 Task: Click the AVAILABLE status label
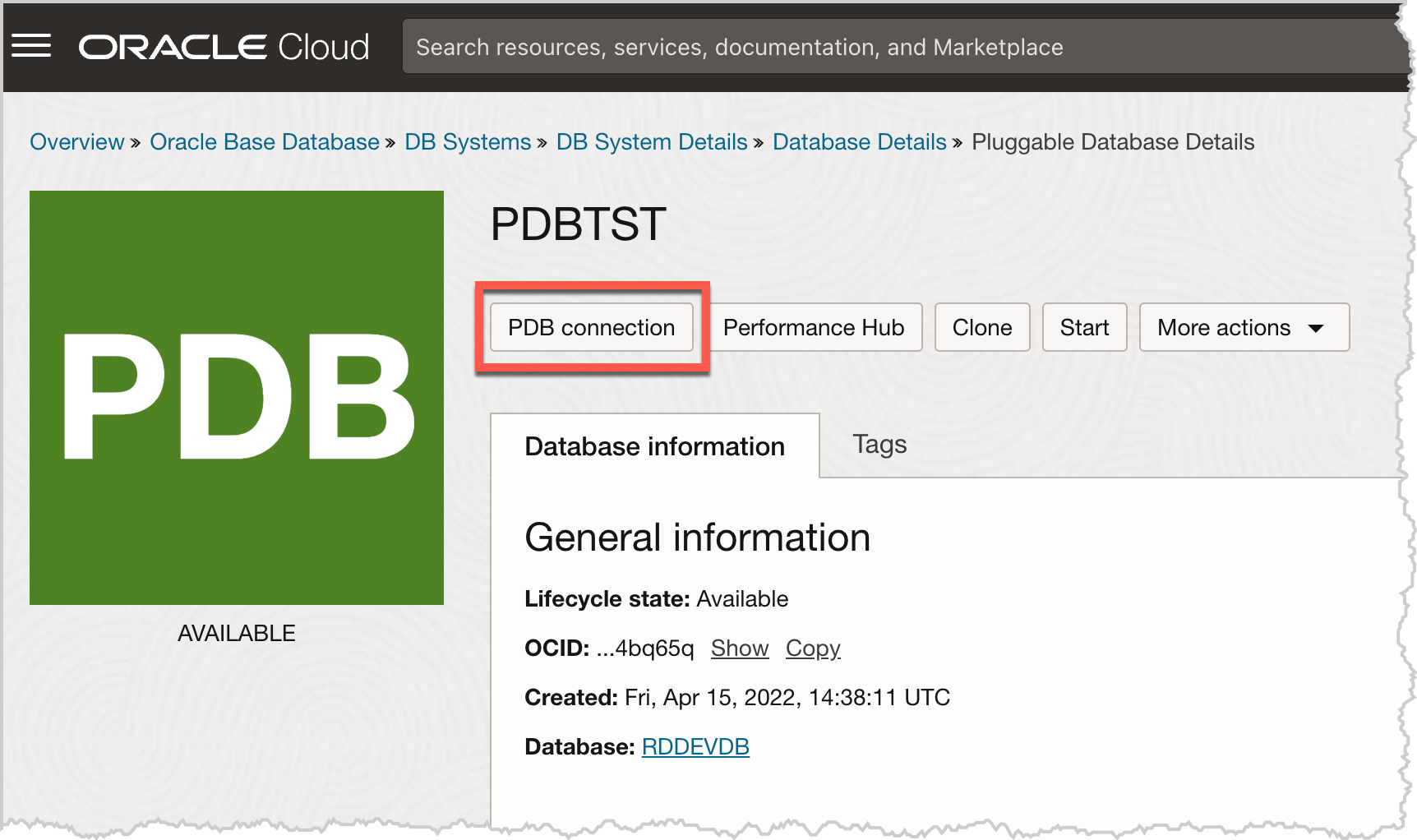coord(237,634)
